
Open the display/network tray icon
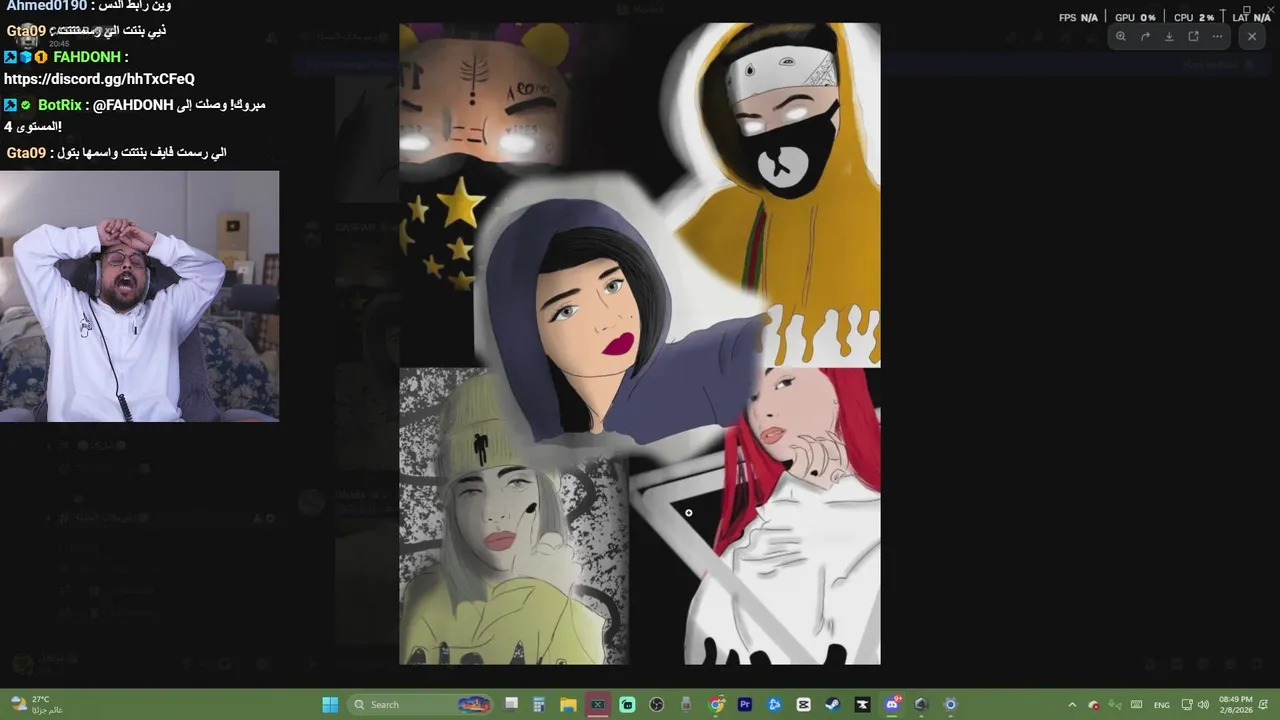[x=1187, y=705]
